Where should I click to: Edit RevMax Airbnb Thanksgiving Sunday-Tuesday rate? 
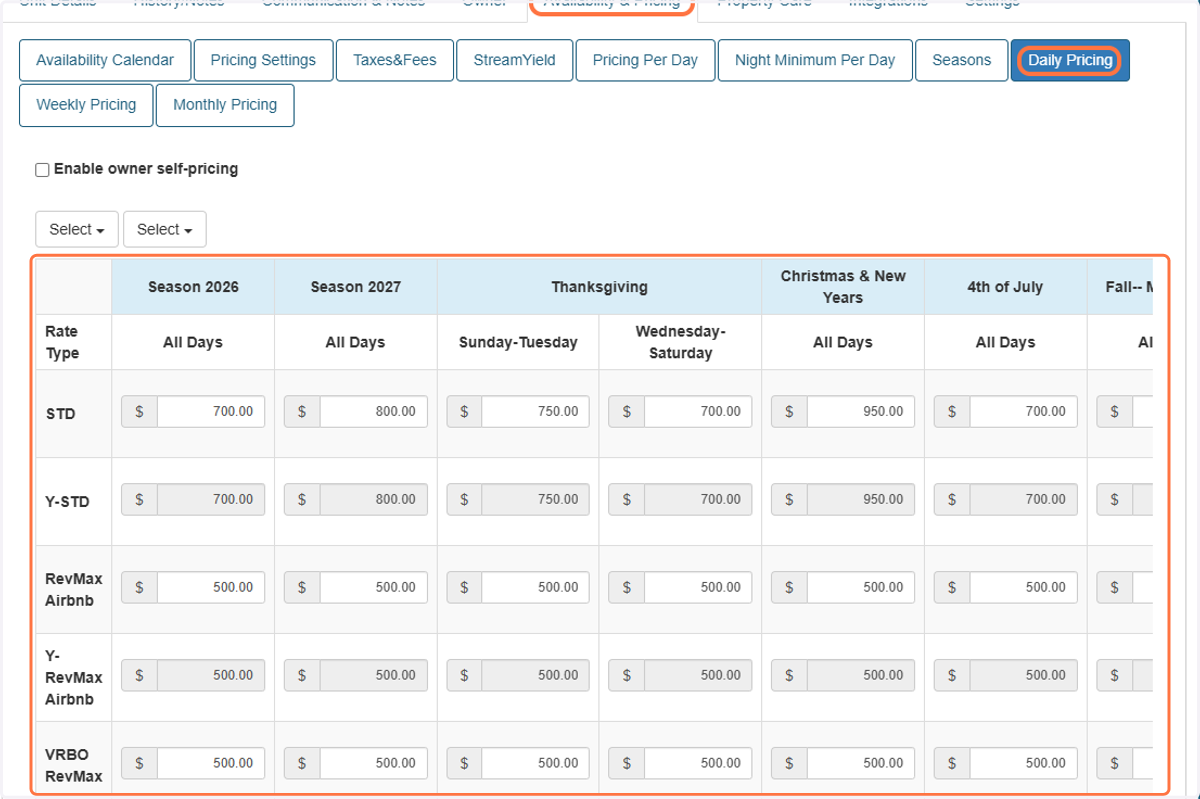[536, 587]
